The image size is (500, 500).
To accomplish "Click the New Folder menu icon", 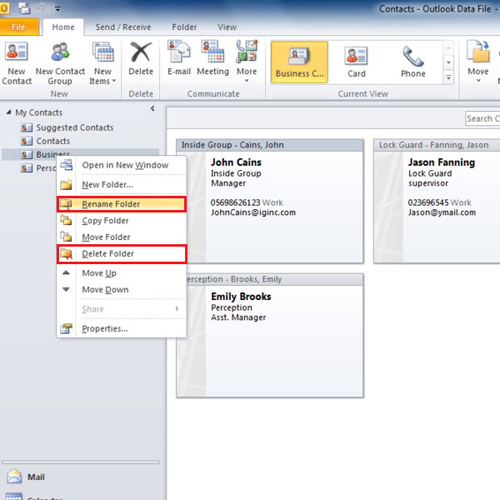I will tap(66, 184).
